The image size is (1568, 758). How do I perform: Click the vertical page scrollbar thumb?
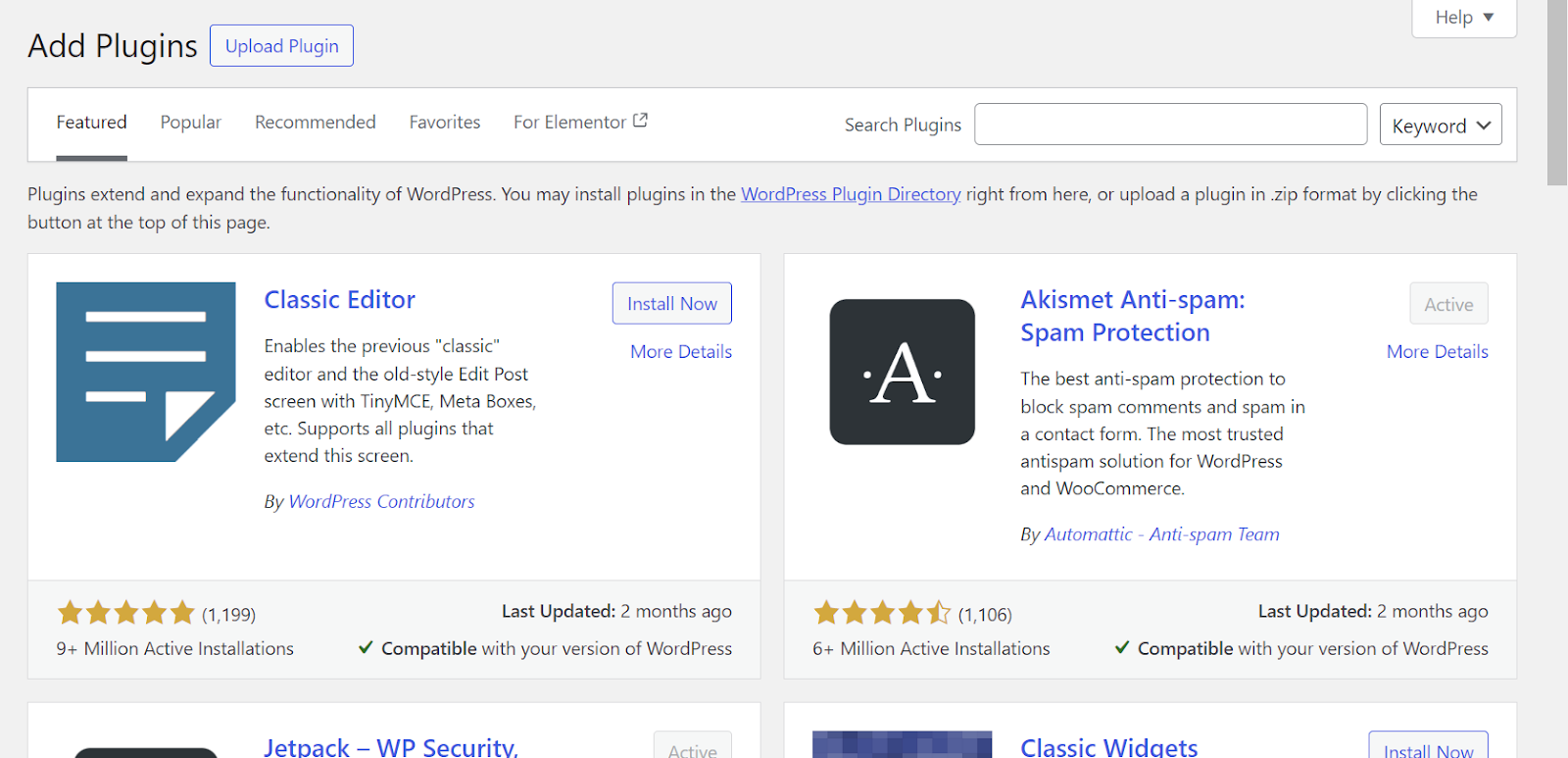click(x=1557, y=92)
